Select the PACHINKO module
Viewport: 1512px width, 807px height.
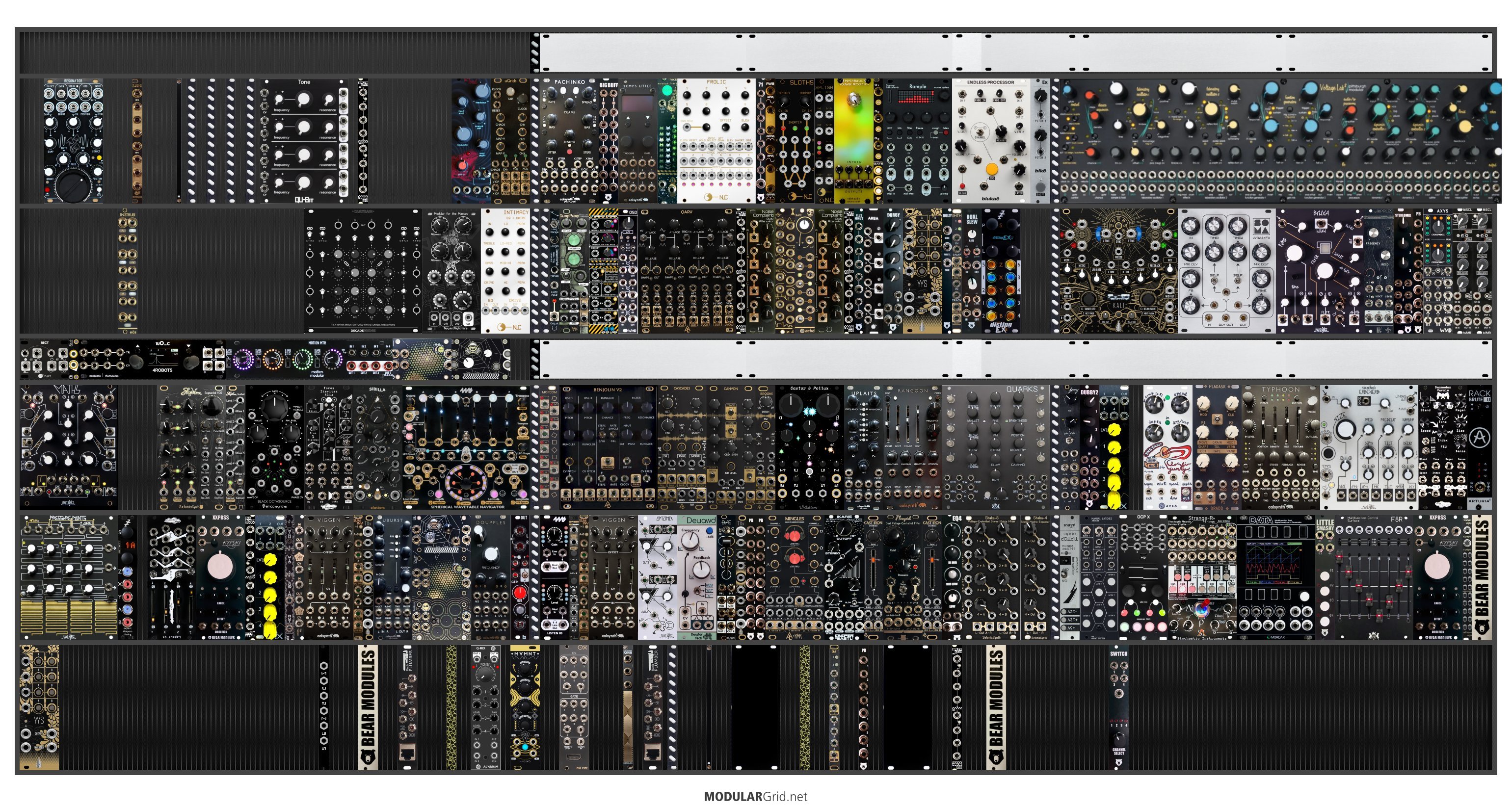pyautogui.click(x=569, y=141)
